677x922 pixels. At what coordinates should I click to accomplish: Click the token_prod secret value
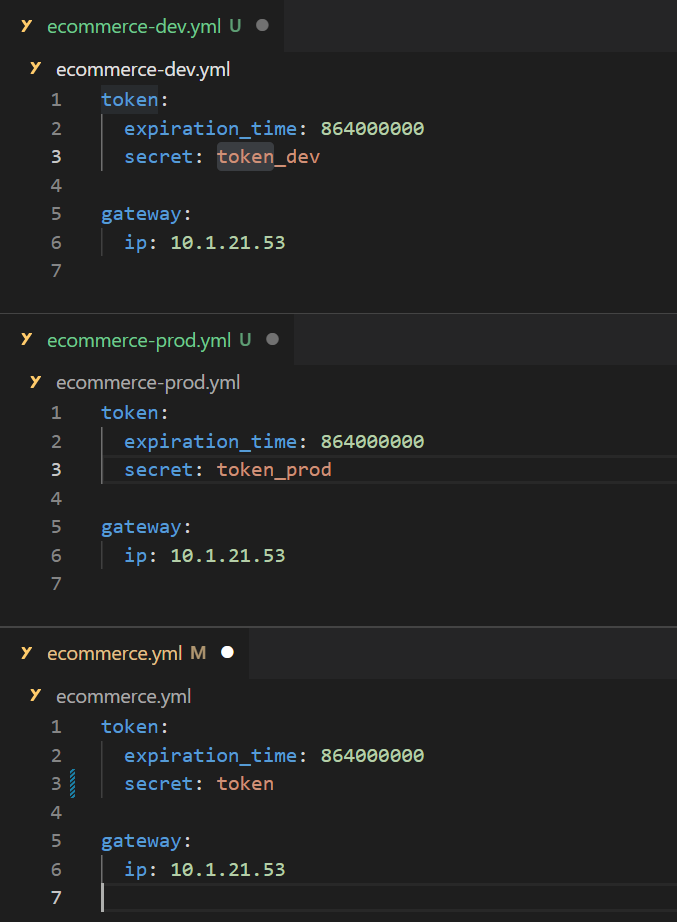click(x=274, y=470)
